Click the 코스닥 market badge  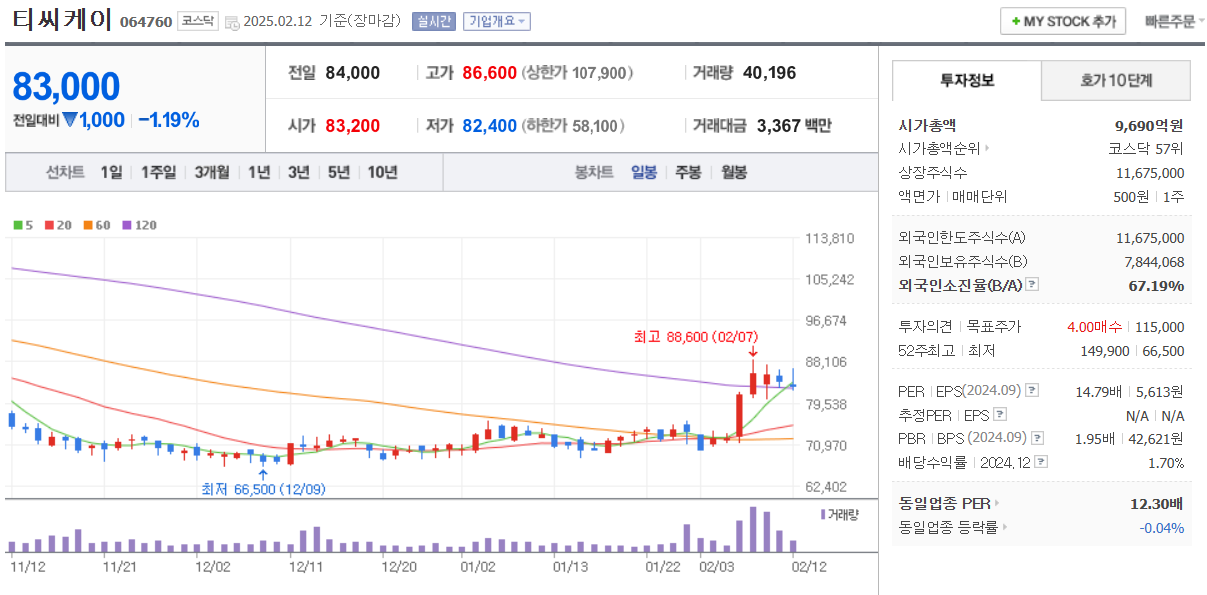click(197, 21)
